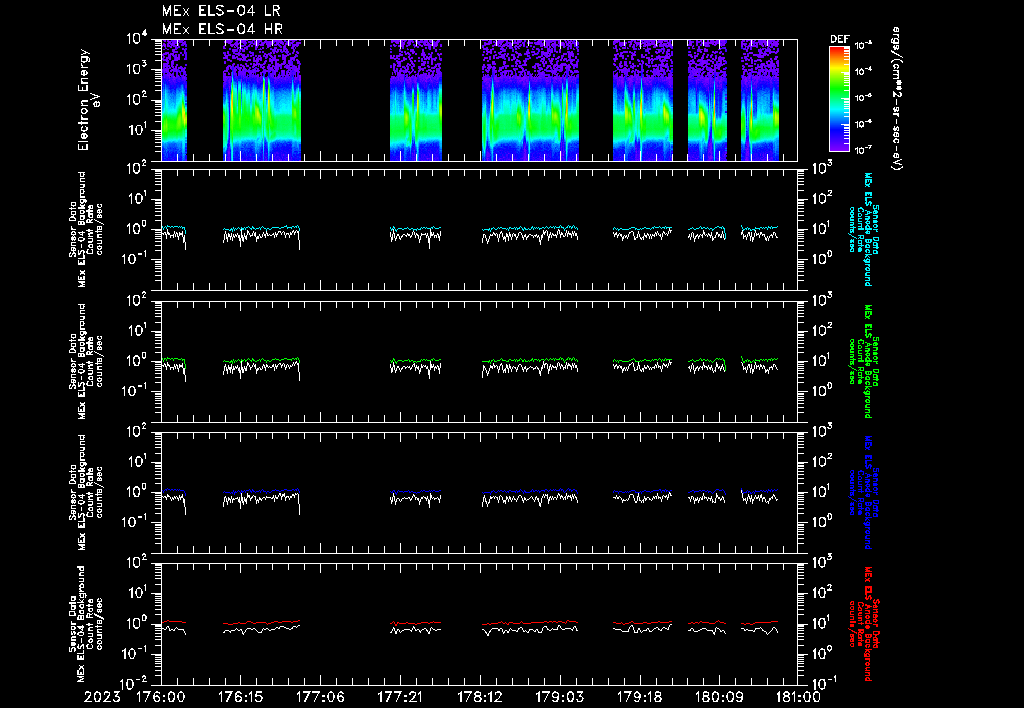Select the red right-side axis label
This screenshot has height=708, width=1024.
click(x=863, y=624)
